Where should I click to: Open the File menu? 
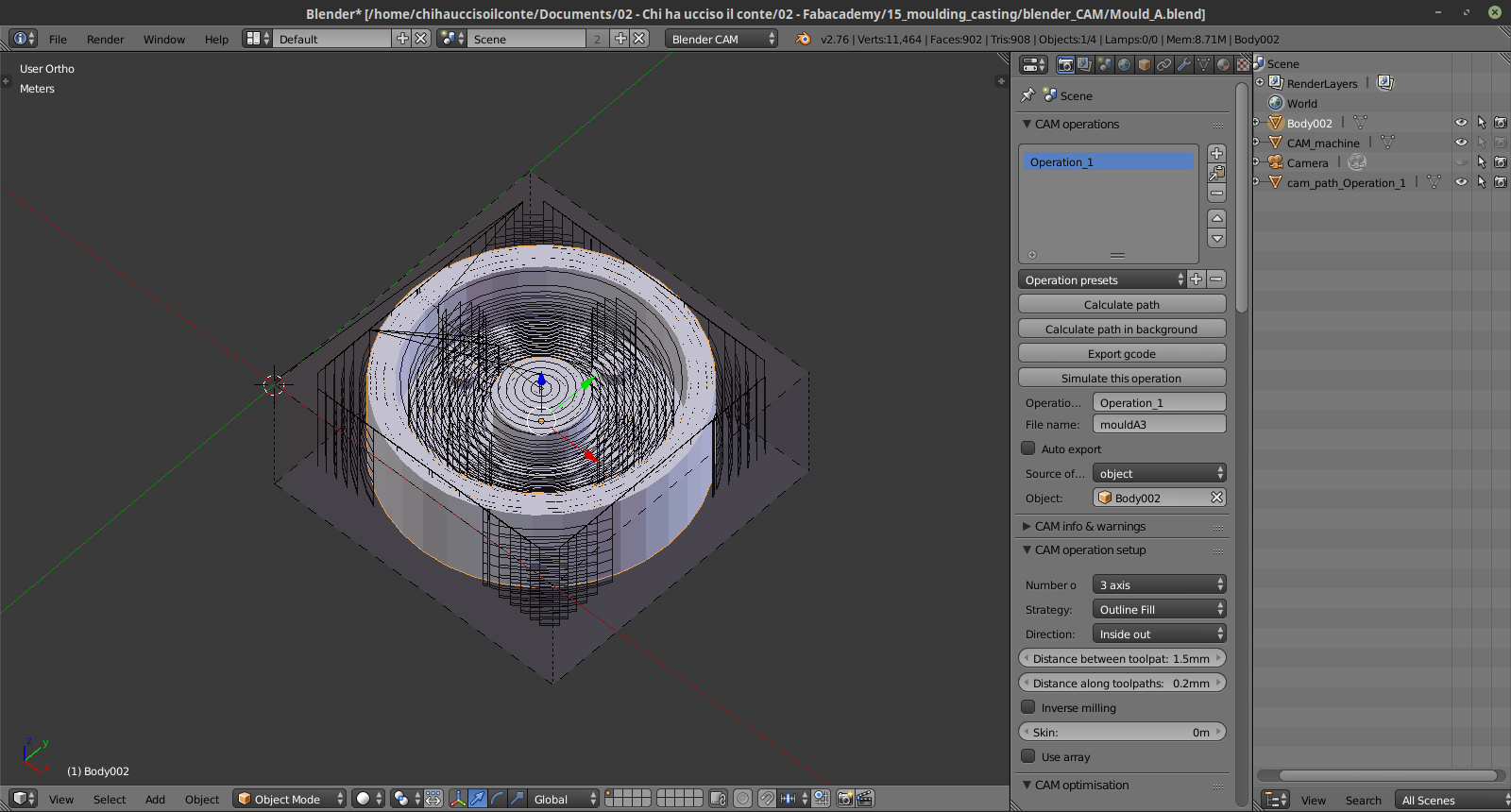(58, 39)
